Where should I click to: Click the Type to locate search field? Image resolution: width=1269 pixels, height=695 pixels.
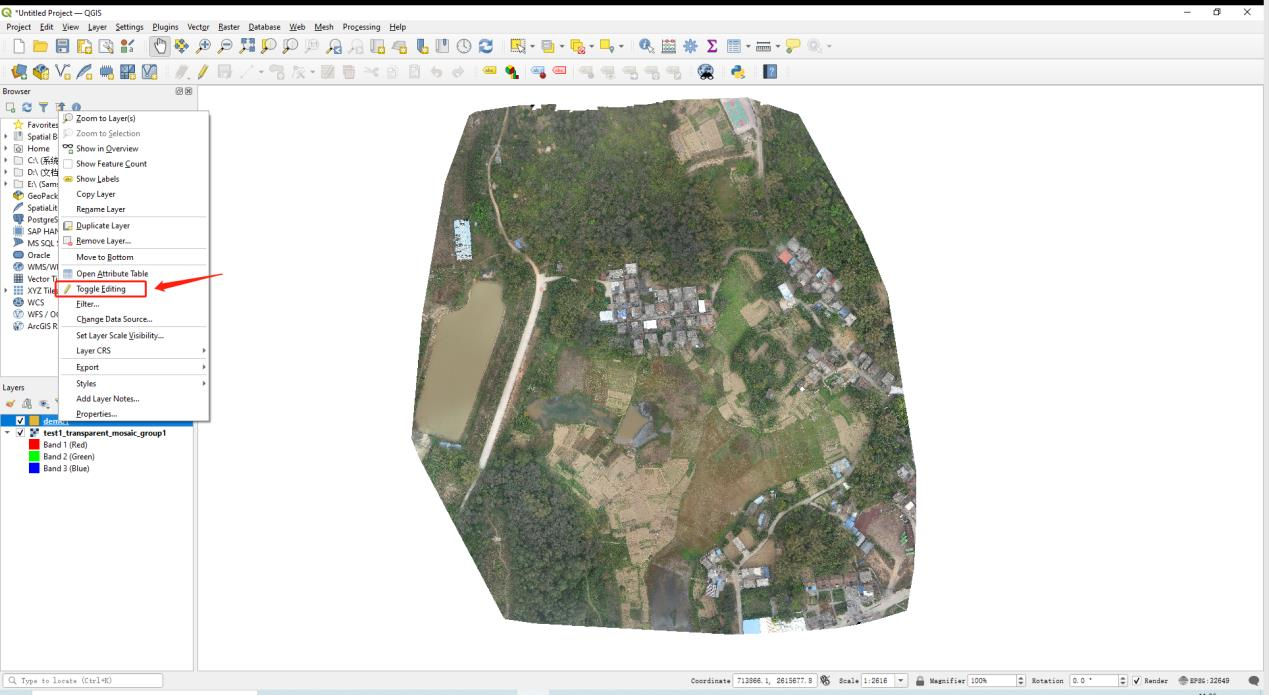[x=84, y=681]
